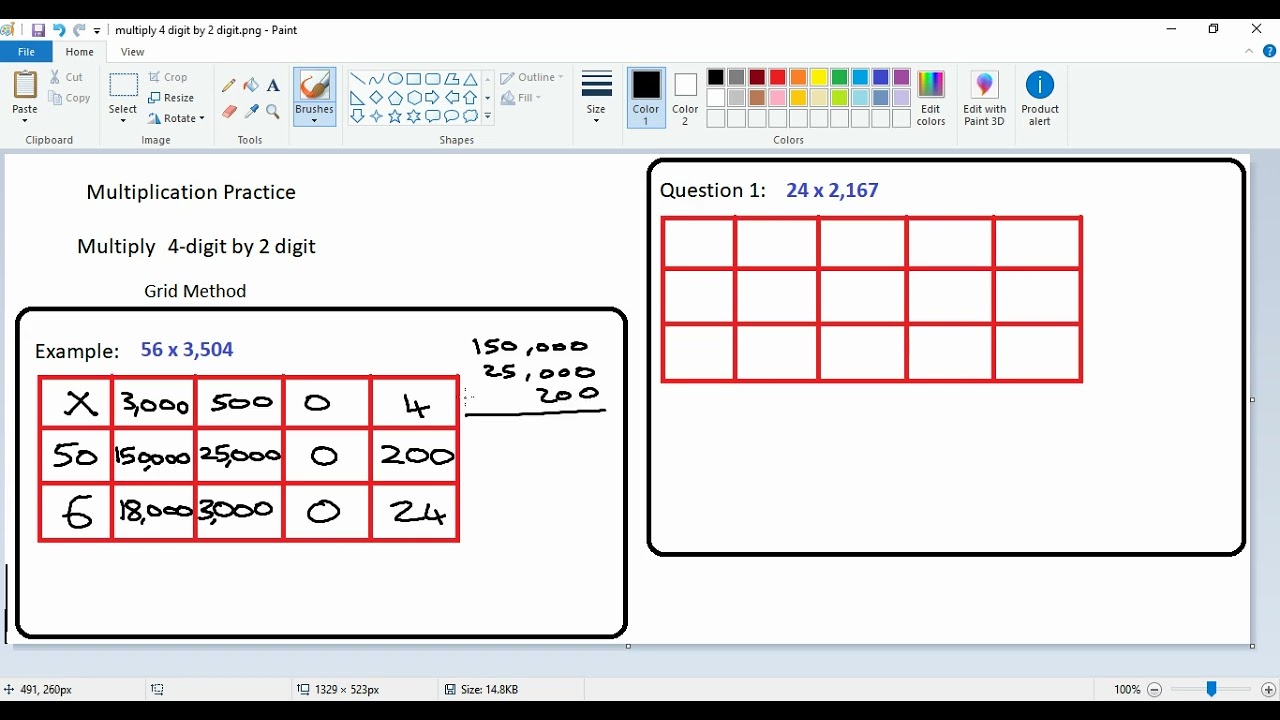Viewport: 1280px width, 720px height.
Task: Choose the Line shape
Action: tap(357, 79)
